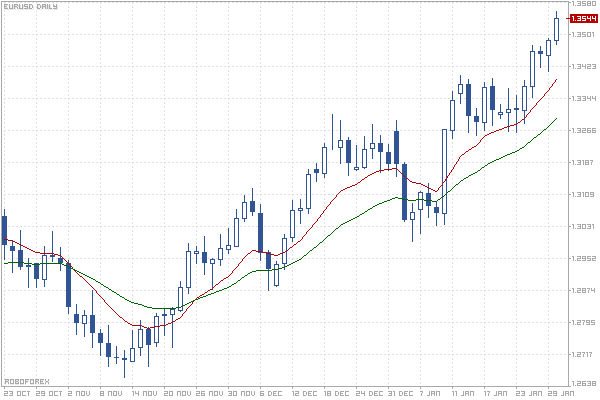Select the 1.2952 price axis label
Image resolution: width=600 pixels, height=400 pixels.
coord(584,258)
